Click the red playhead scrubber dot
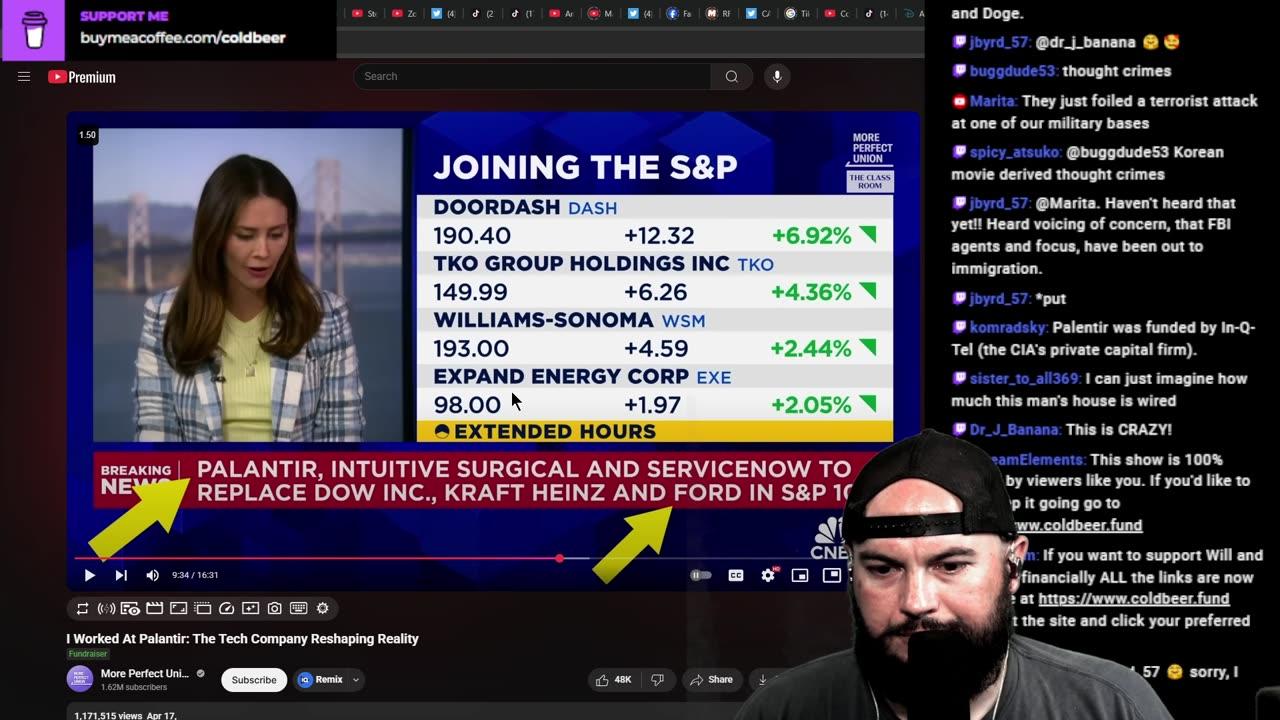The width and height of the screenshot is (1280, 720). coord(559,558)
